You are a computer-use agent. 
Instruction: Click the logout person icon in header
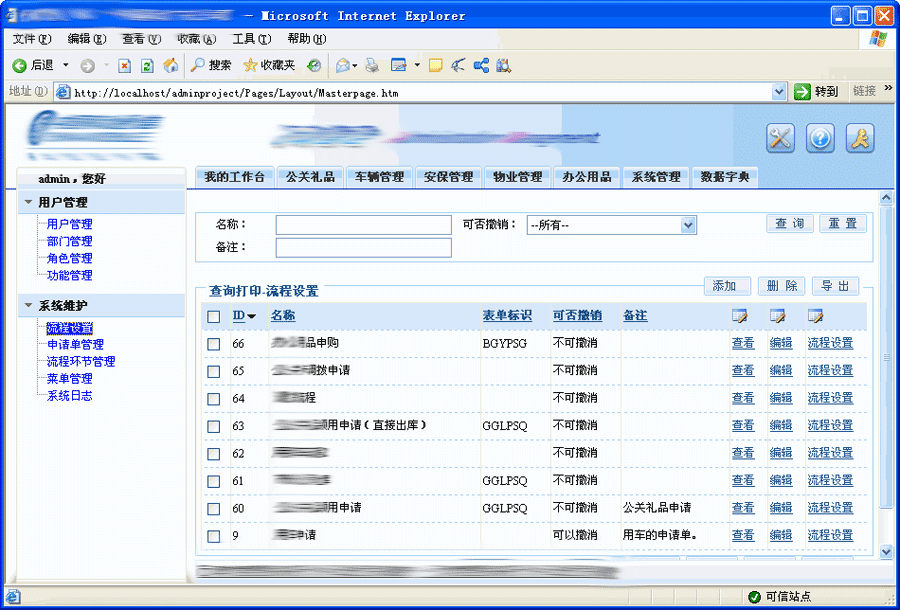click(x=860, y=139)
